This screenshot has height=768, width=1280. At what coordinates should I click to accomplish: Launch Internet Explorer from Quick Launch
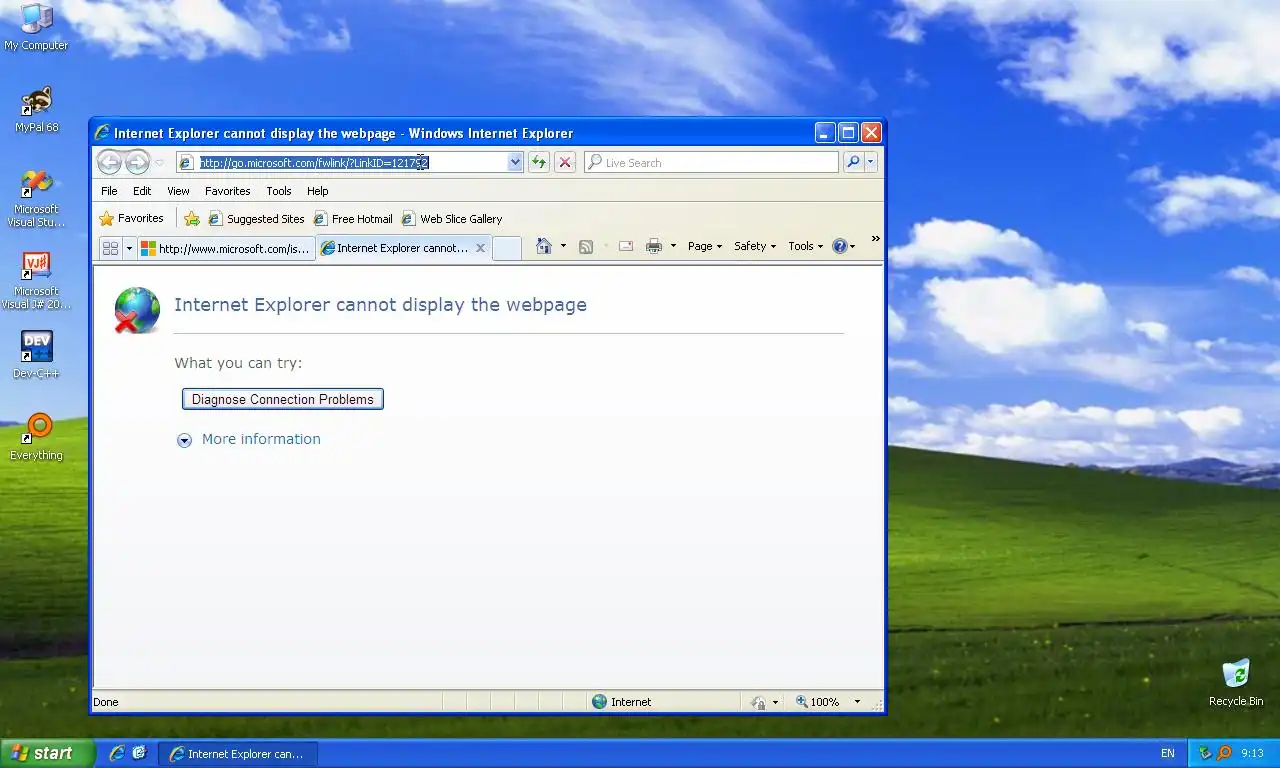pos(117,753)
